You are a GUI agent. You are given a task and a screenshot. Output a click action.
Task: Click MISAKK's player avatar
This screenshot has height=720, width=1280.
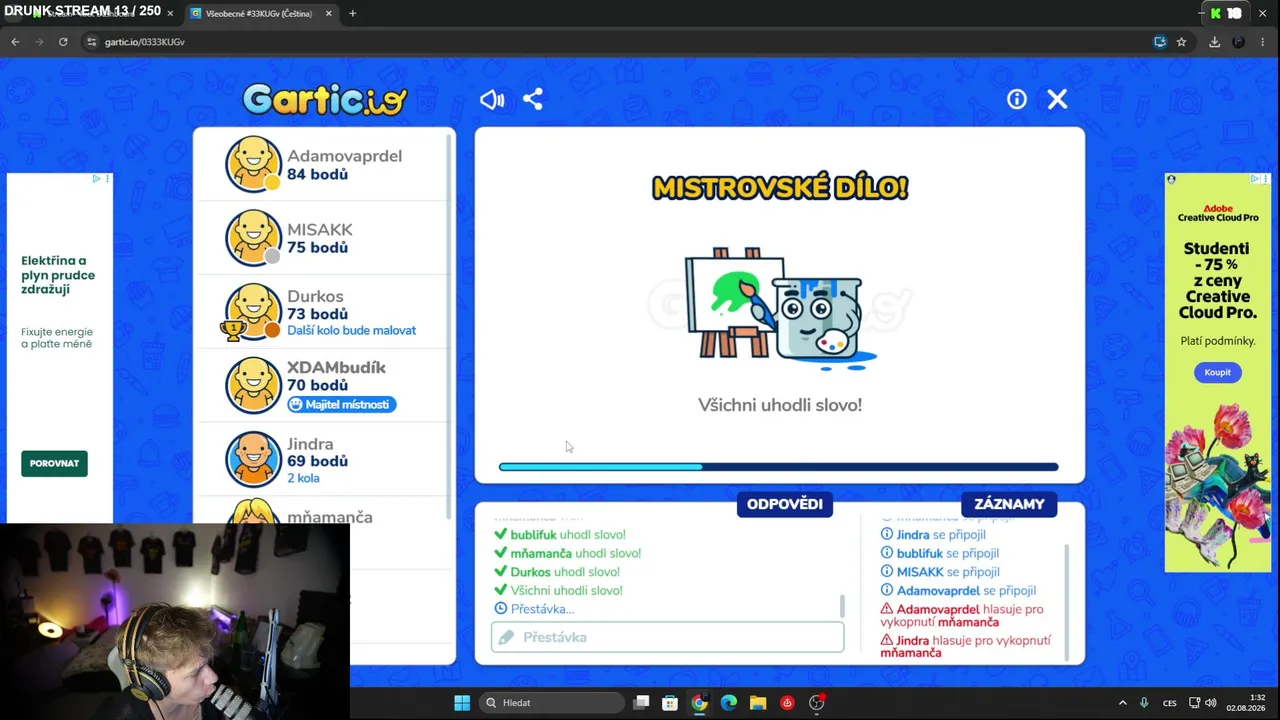(253, 238)
